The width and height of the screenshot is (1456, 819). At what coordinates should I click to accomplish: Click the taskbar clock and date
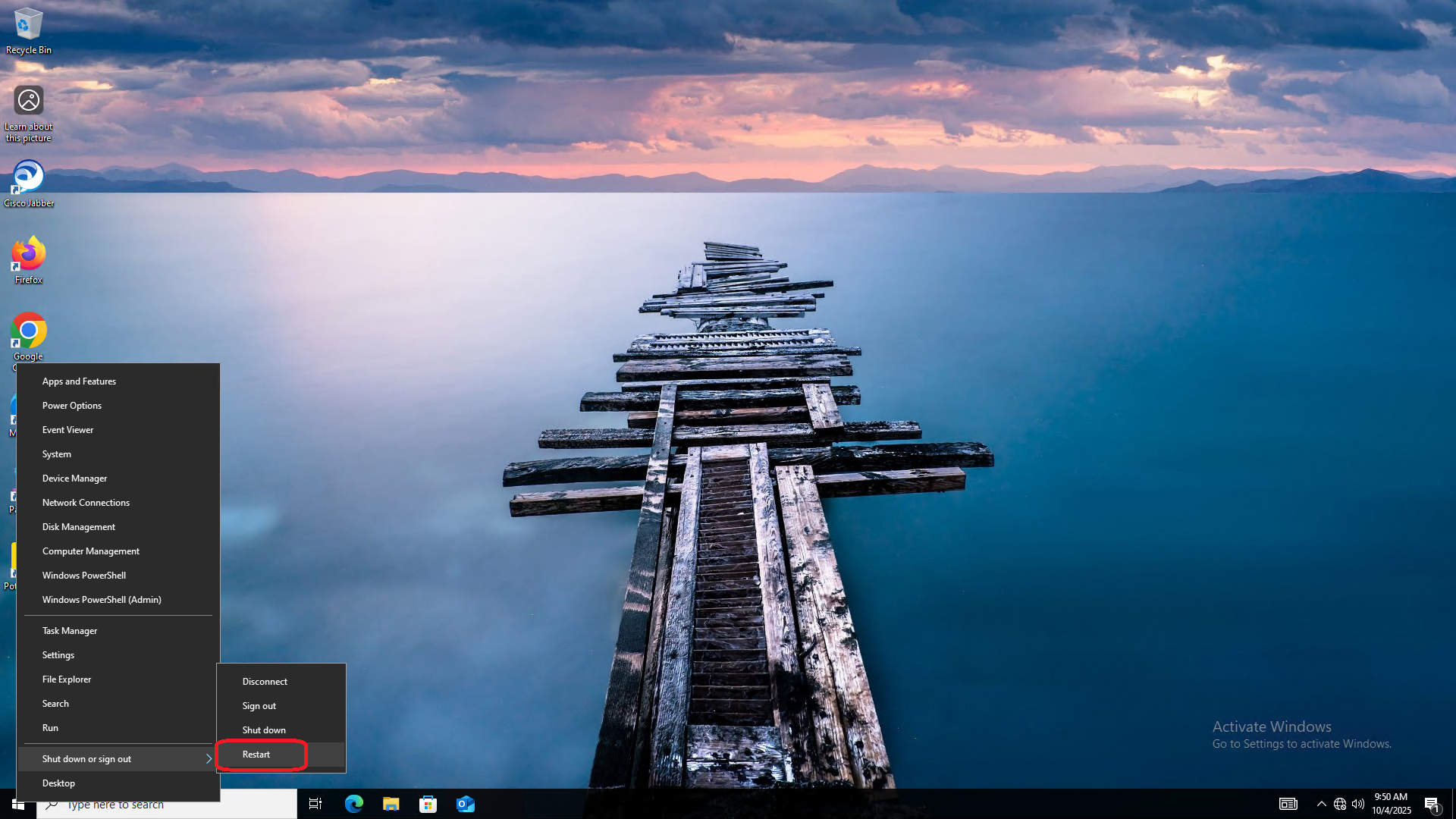pos(1391,804)
